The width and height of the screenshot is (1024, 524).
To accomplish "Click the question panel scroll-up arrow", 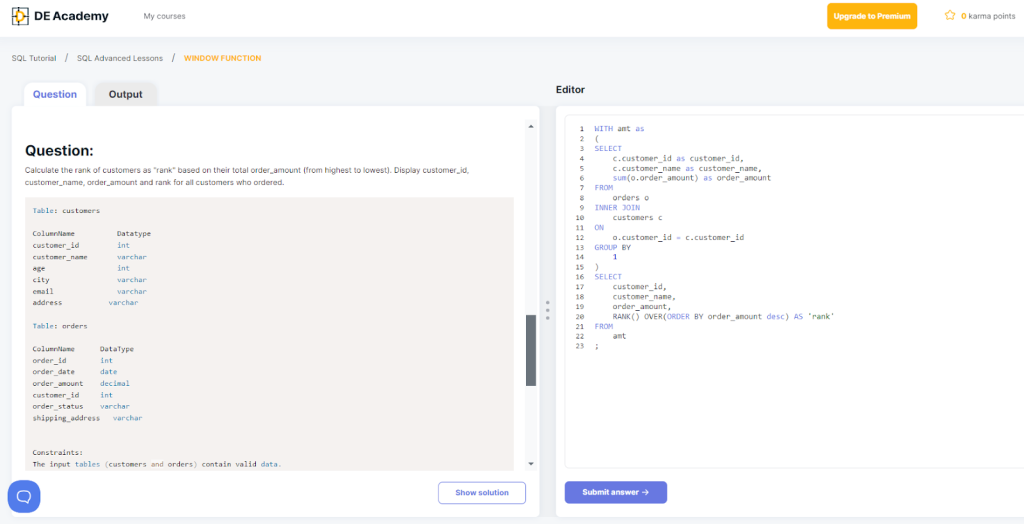I will pyautogui.click(x=531, y=127).
